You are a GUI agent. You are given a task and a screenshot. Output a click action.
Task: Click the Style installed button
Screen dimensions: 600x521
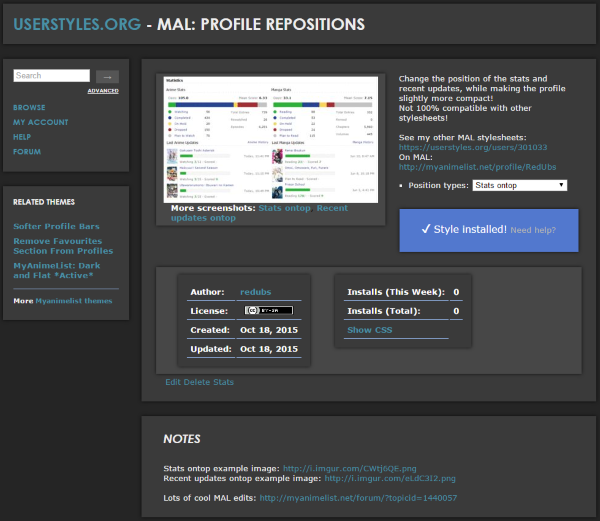click(489, 230)
